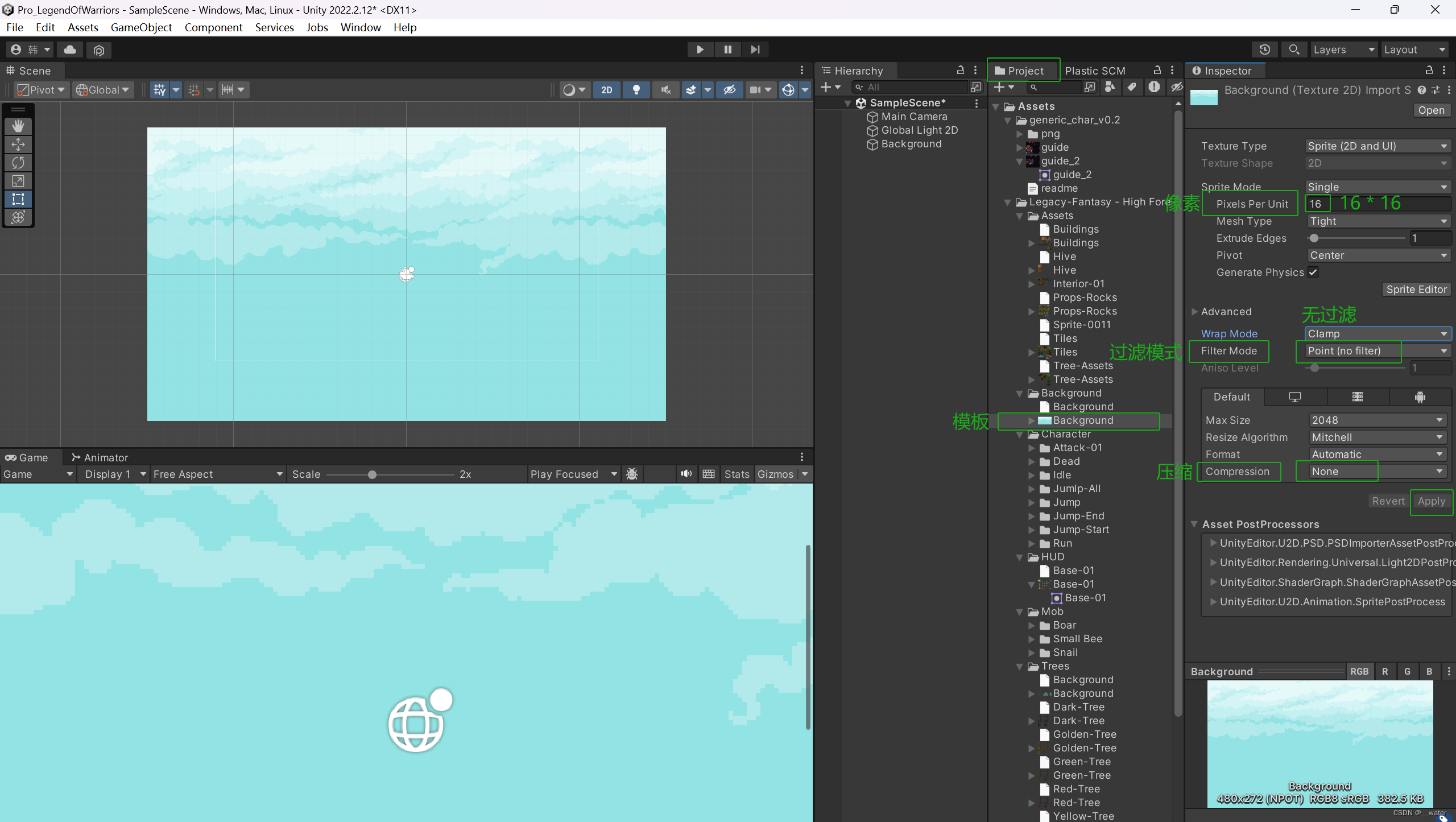Toggle scene lighting bulb
Viewport: 1456px width, 822px height.
[636, 90]
